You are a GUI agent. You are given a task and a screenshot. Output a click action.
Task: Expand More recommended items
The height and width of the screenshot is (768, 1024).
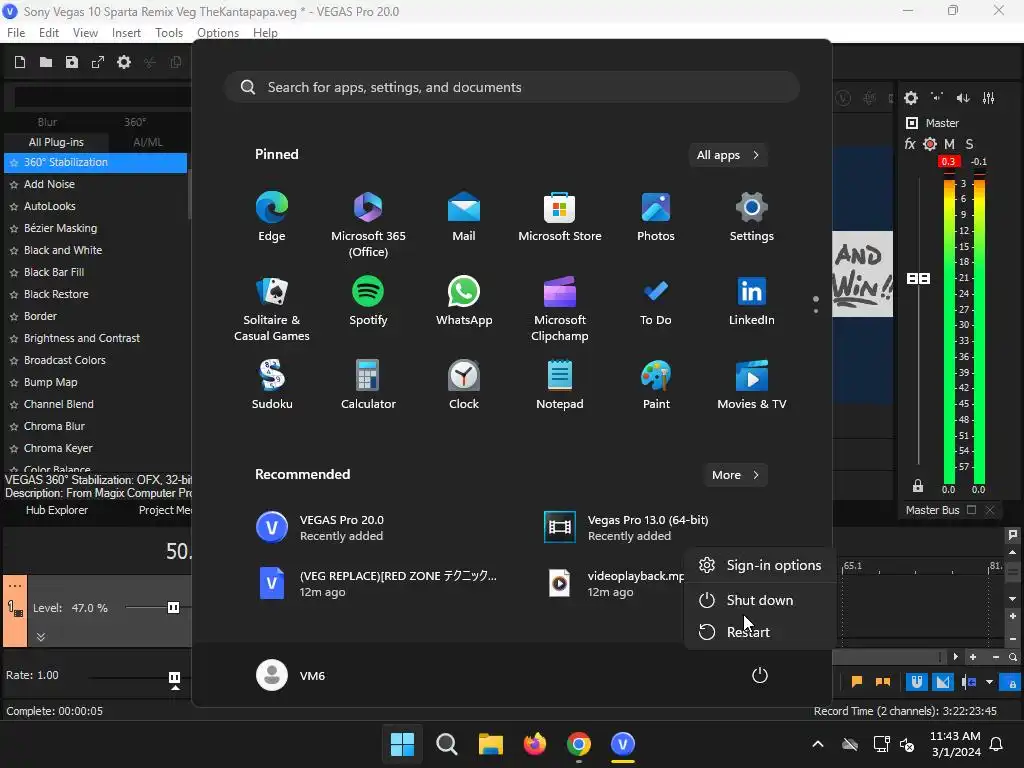[x=735, y=475]
